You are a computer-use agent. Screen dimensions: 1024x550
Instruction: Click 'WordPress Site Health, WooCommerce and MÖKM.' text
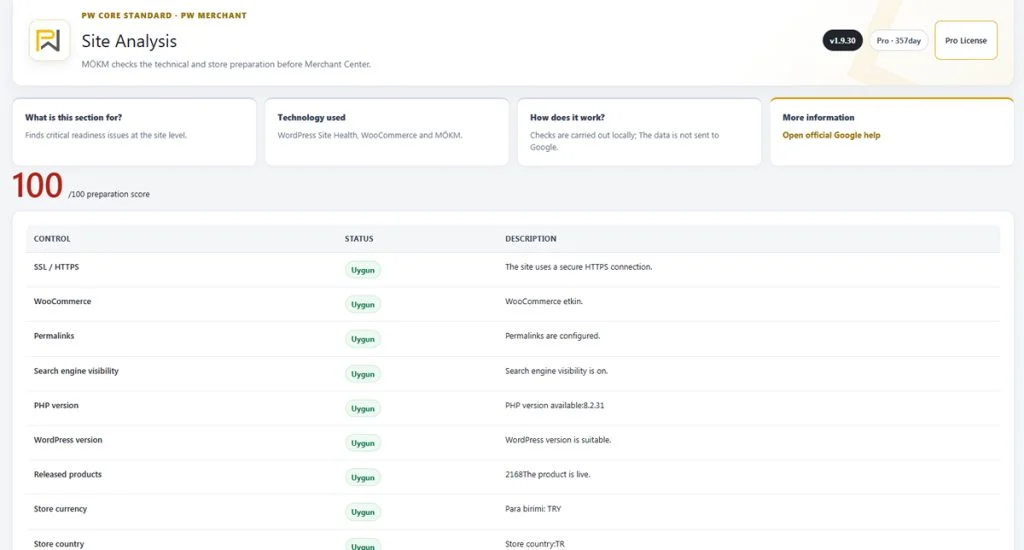coord(370,135)
